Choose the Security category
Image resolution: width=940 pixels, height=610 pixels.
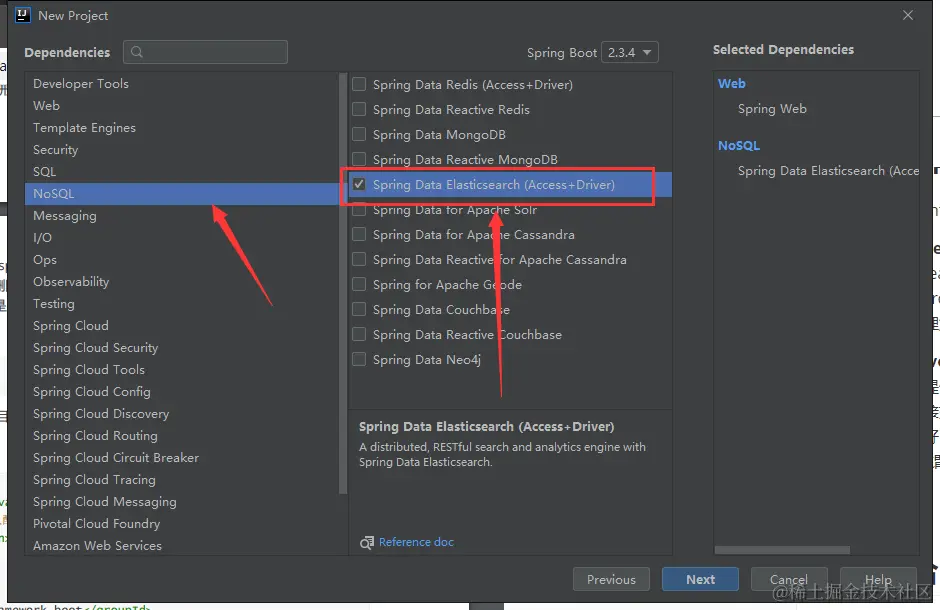(x=182, y=150)
